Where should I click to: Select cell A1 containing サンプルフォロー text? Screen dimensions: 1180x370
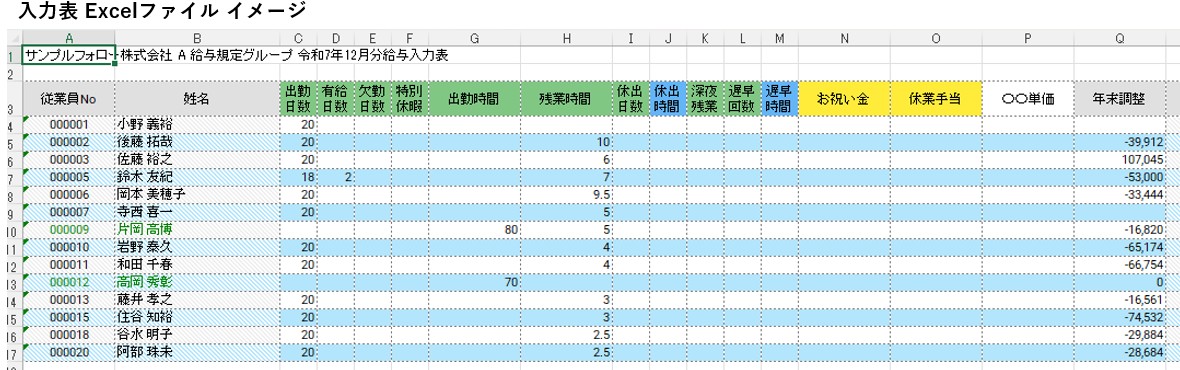[x=69, y=56]
